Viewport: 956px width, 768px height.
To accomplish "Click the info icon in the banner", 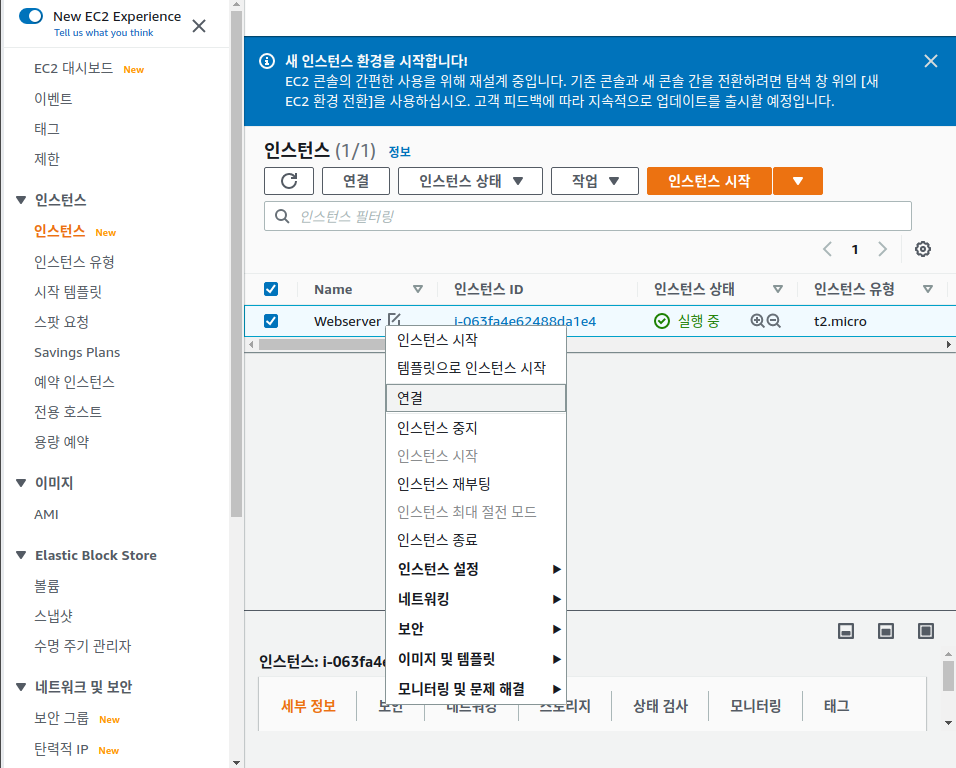I will click(x=267, y=61).
